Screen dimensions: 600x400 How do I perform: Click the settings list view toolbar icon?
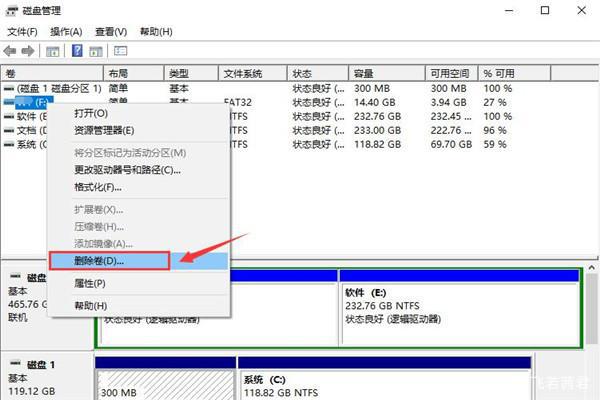click(x=120, y=51)
